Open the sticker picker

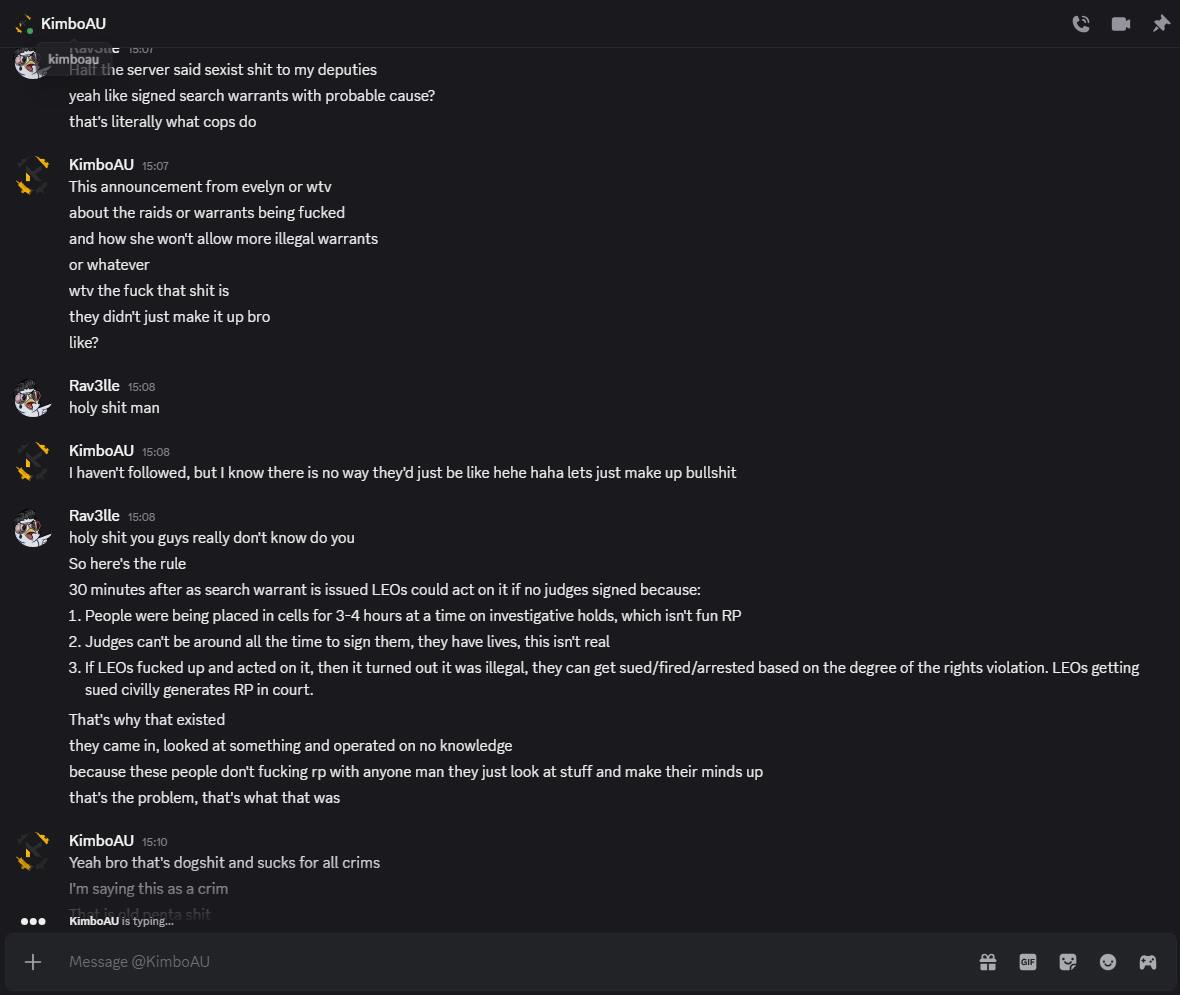[1068, 962]
